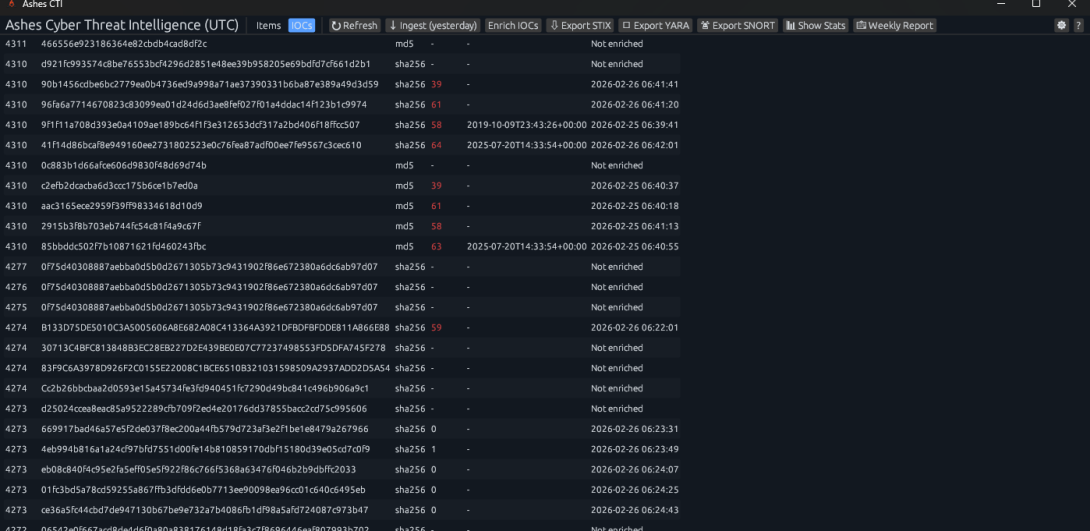Select hash starting 41f14d86bcaf8e94
This screenshot has width=1090, height=531.
[x=201, y=145]
